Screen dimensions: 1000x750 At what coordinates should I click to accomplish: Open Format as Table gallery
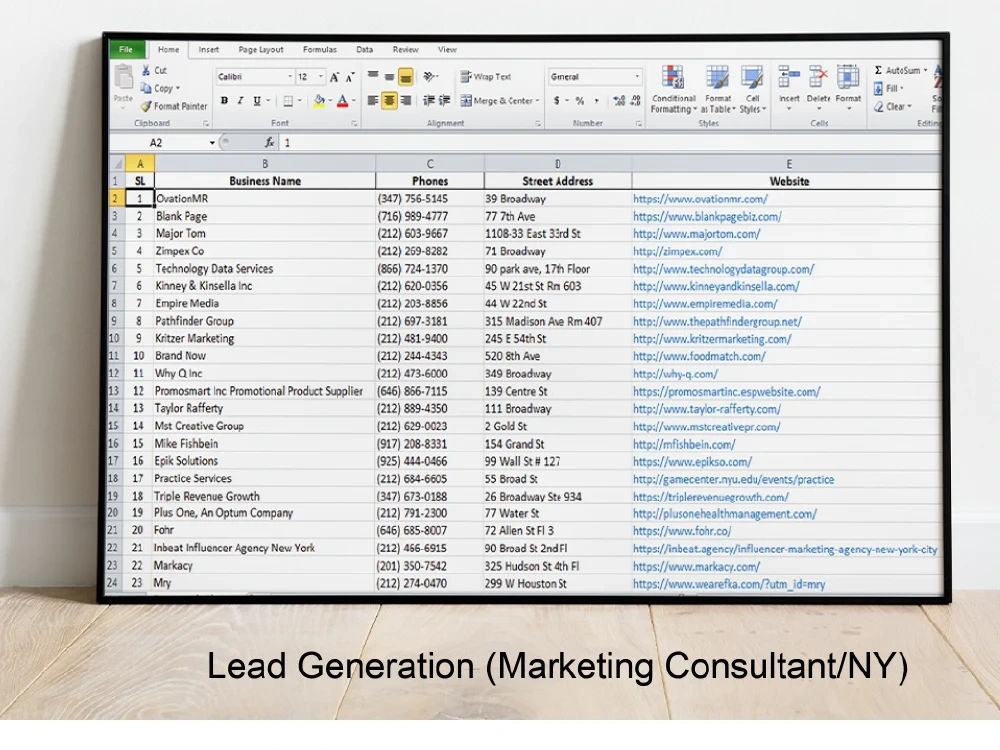[x=718, y=89]
